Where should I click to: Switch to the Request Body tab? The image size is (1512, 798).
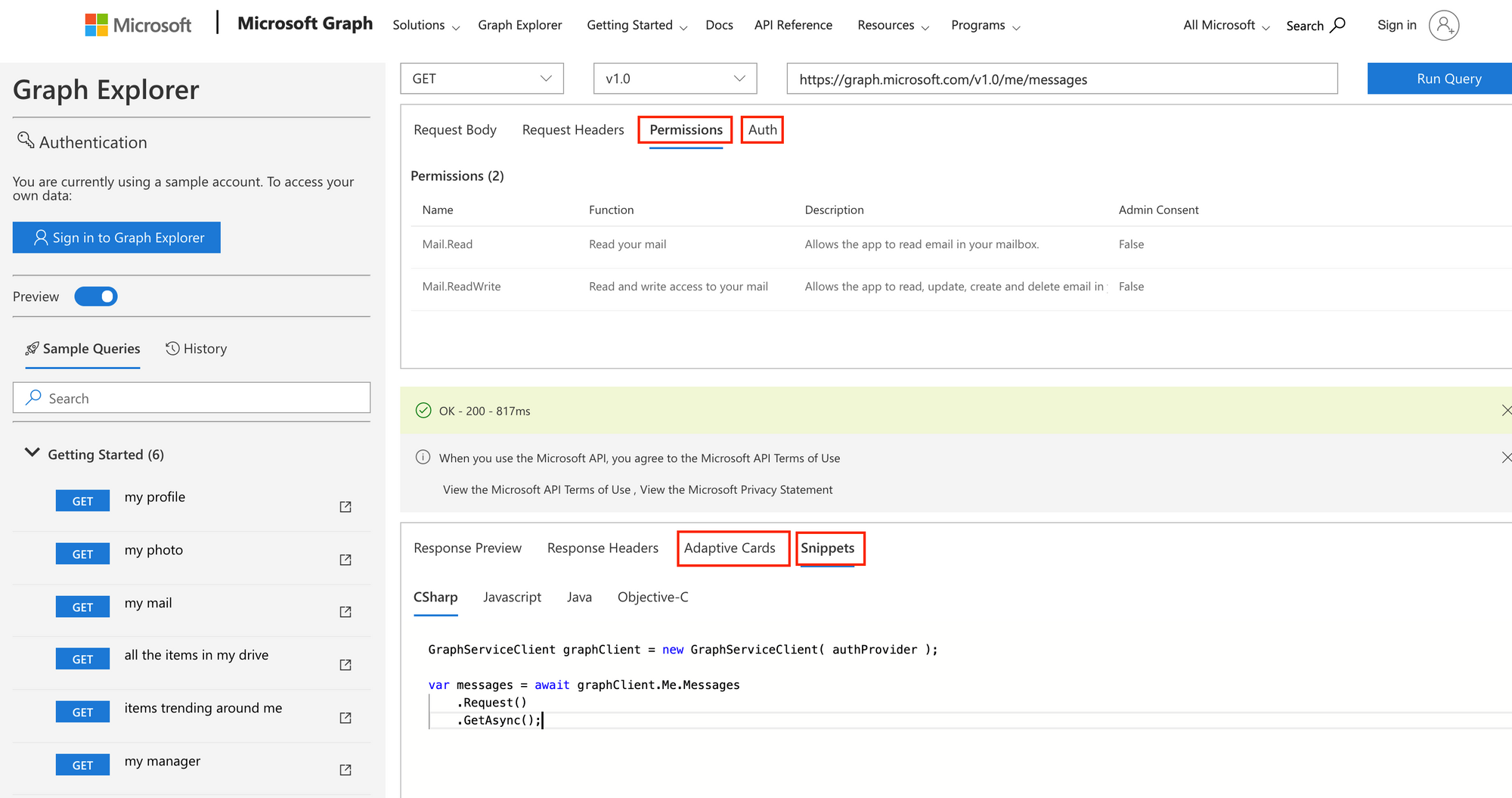point(455,129)
